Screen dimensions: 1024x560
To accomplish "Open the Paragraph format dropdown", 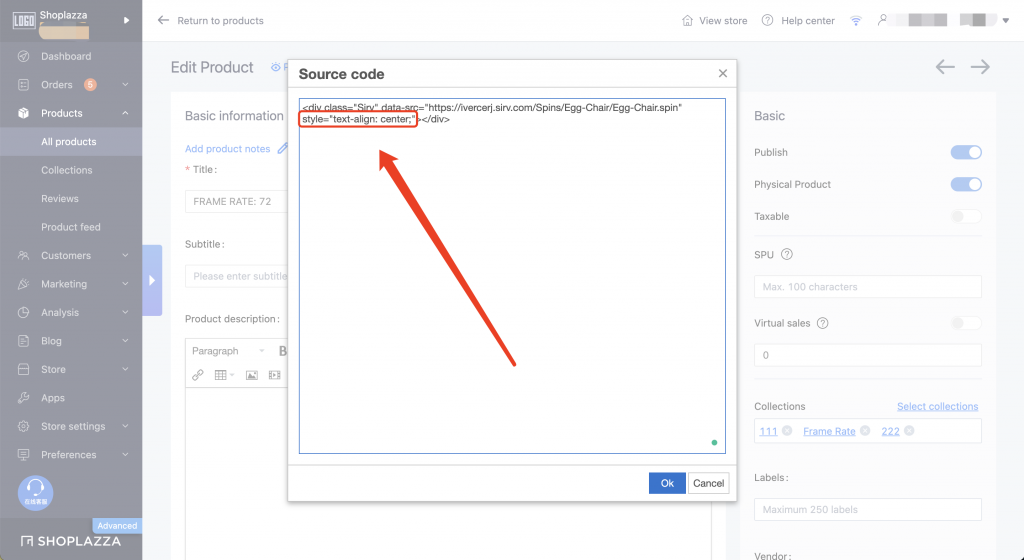I will (x=228, y=351).
